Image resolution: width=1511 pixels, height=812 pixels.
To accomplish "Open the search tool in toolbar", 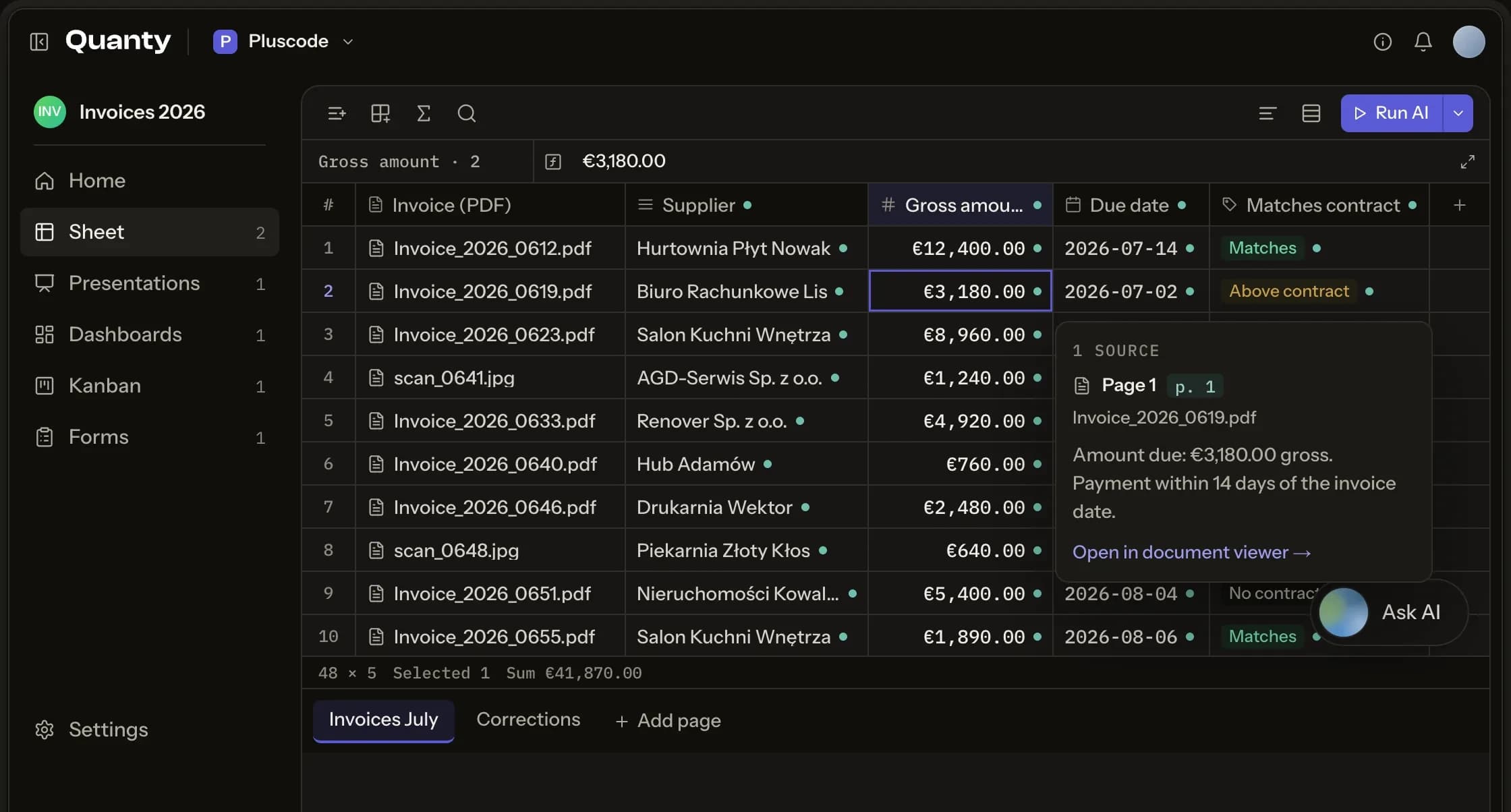I will click(466, 113).
